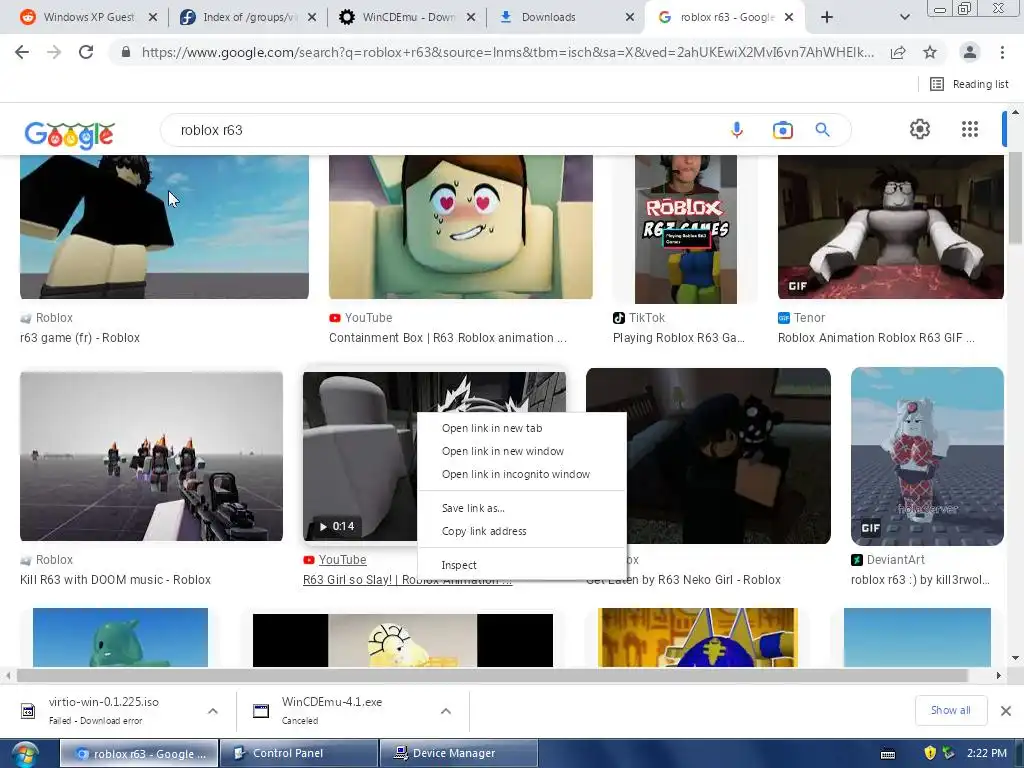Open the Chrome profile avatar icon
Image resolution: width=1024 pixels, height=768 pixels.
click(x=970, y=52)
